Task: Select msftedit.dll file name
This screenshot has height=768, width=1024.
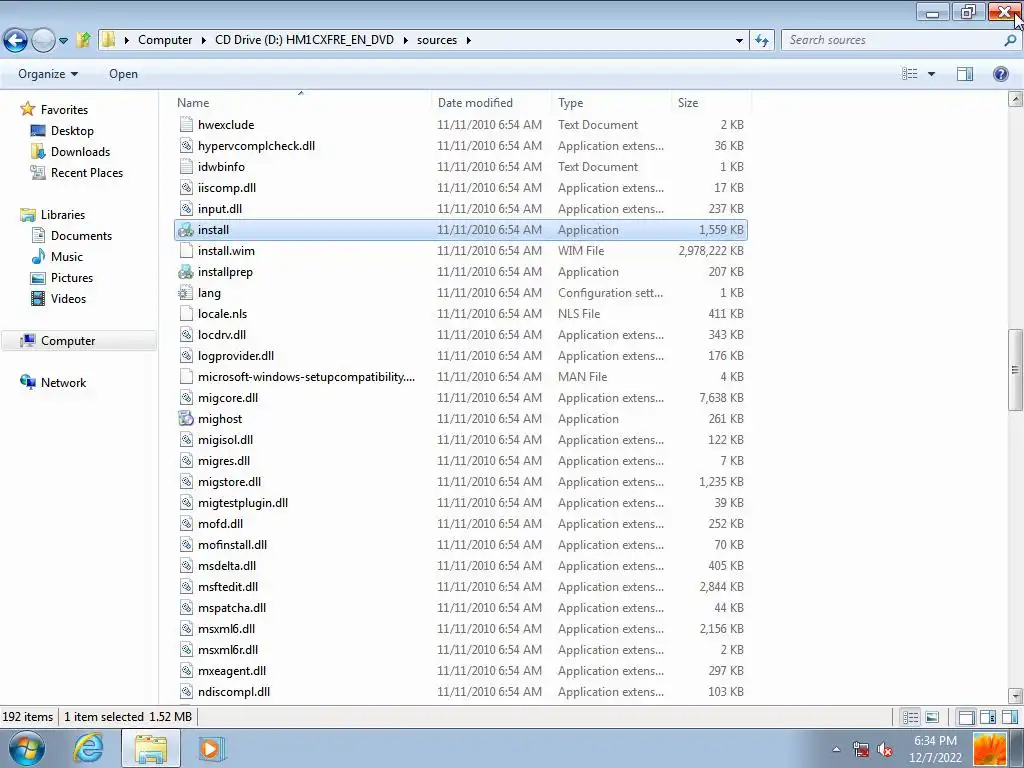Action: 228,586
